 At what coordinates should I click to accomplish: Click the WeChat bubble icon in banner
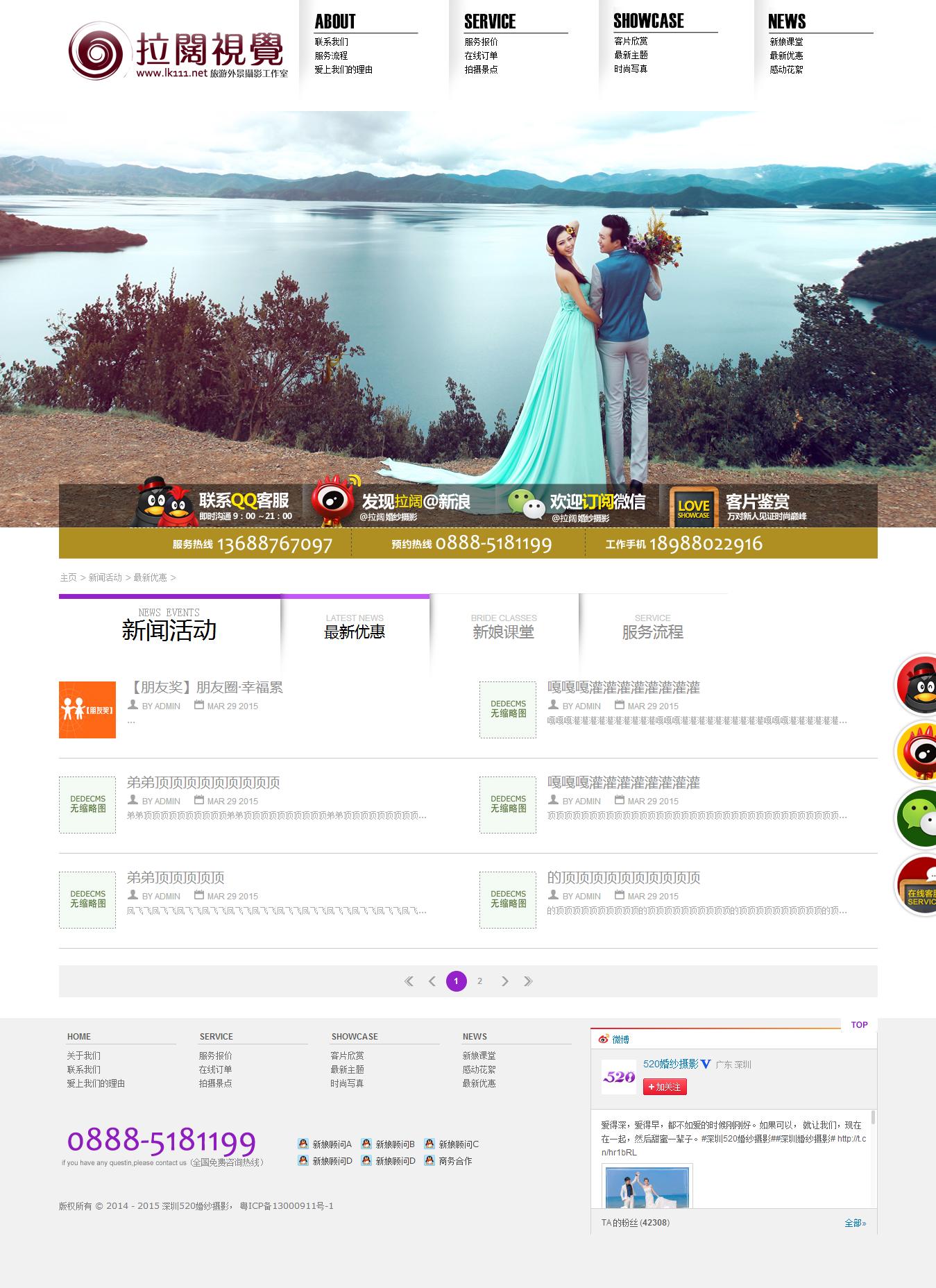point(525,504)
